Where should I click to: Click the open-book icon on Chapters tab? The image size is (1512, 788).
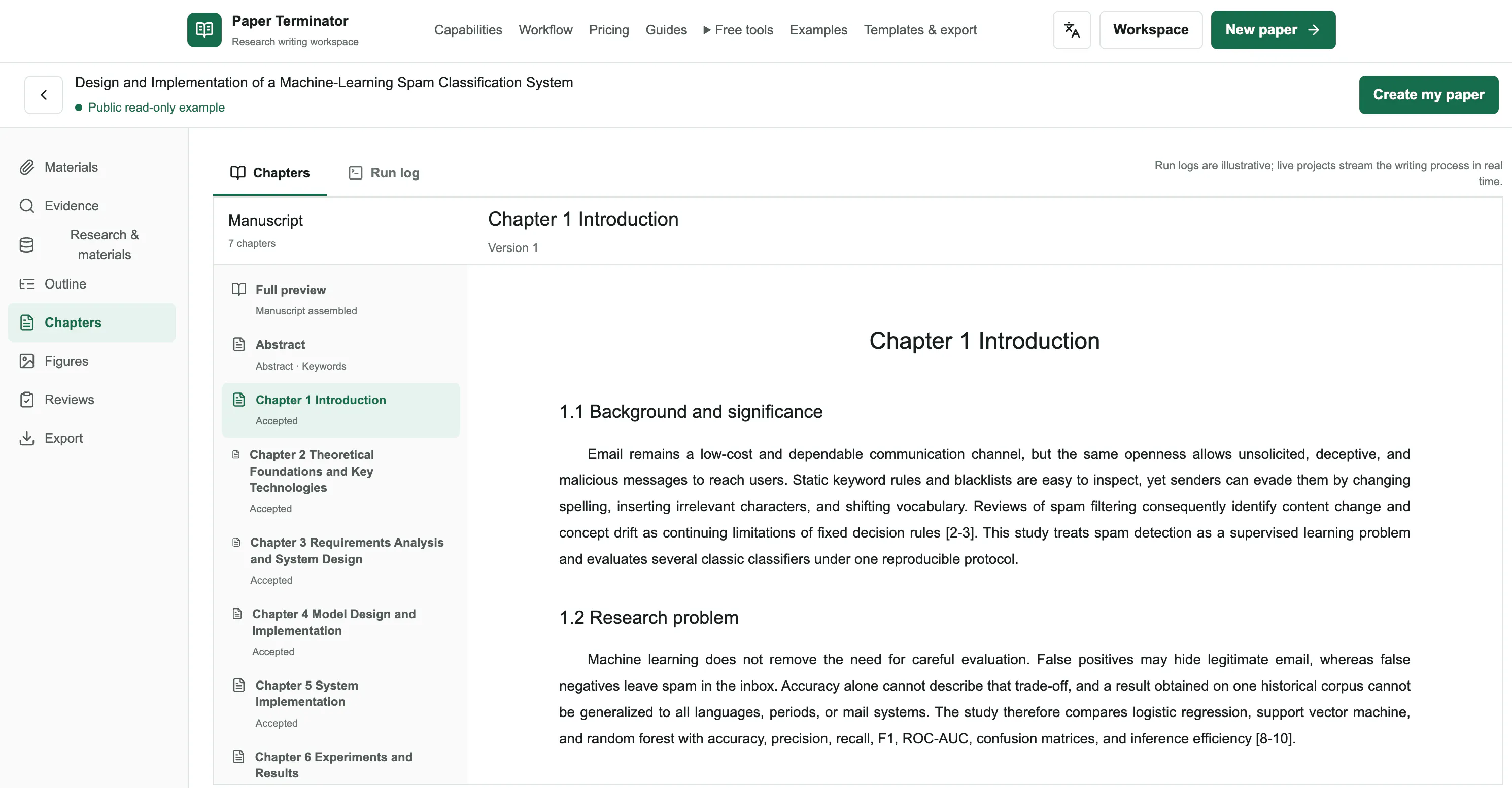point(238,172)
